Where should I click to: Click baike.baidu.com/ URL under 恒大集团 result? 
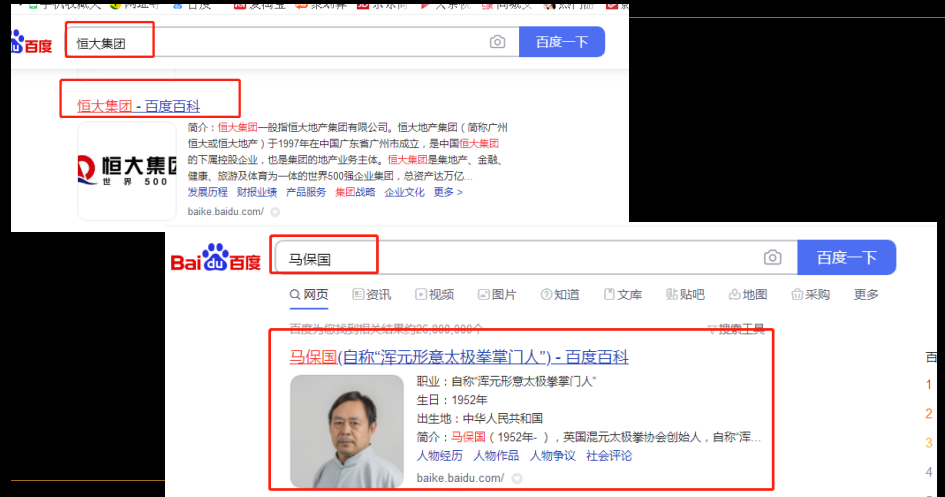(225, 212)
